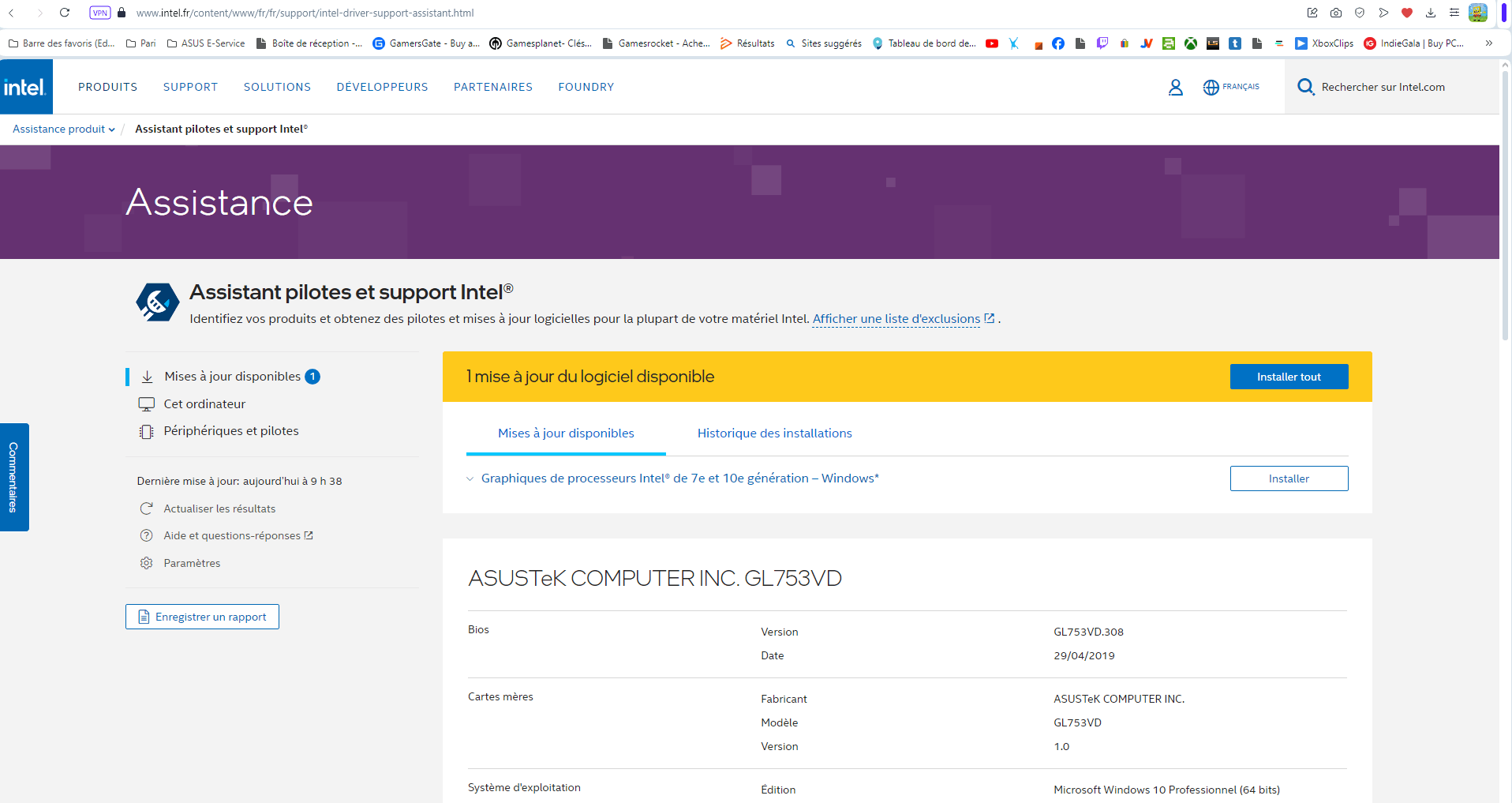Open the user account sign-in icon
Screen dimensions: 1512x803
click(x=1175, y=87)
